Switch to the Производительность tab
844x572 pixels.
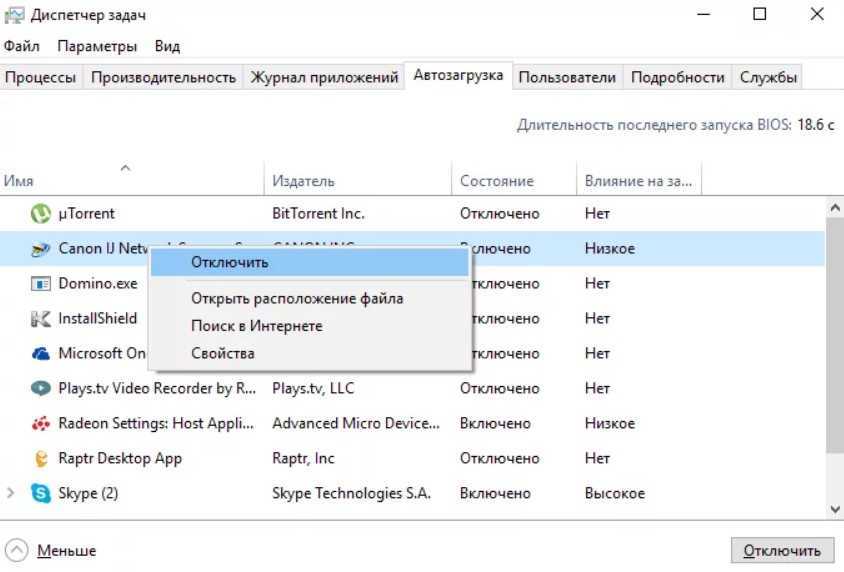click(x=163, y=77)
